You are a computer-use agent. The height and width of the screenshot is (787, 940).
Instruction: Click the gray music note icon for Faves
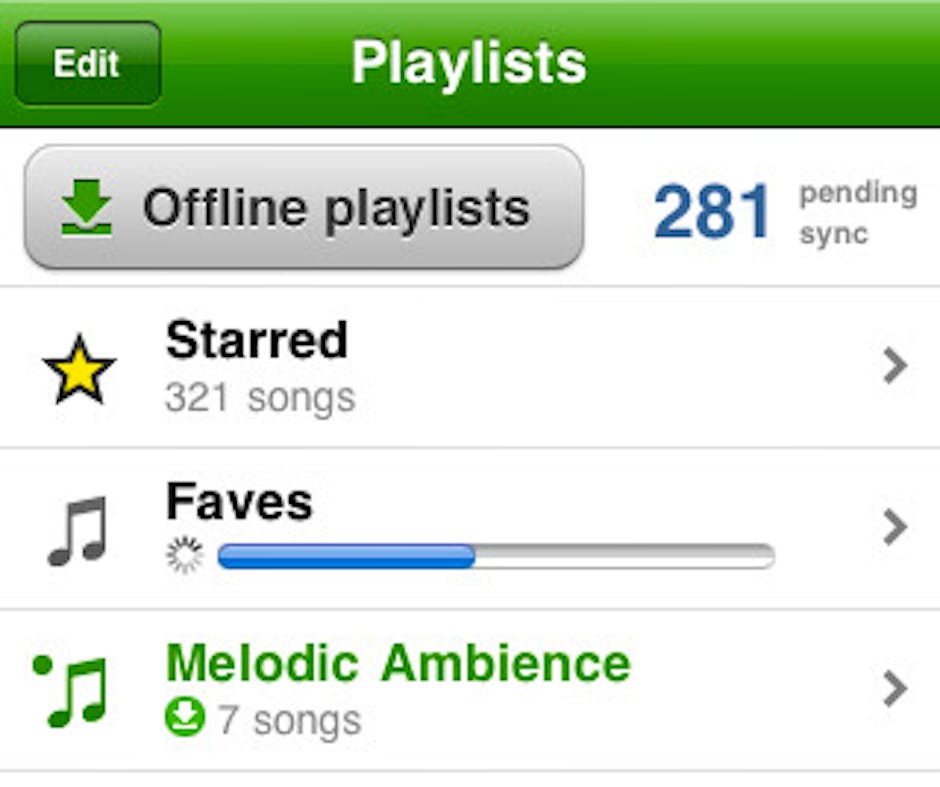[x=77, y=530]
